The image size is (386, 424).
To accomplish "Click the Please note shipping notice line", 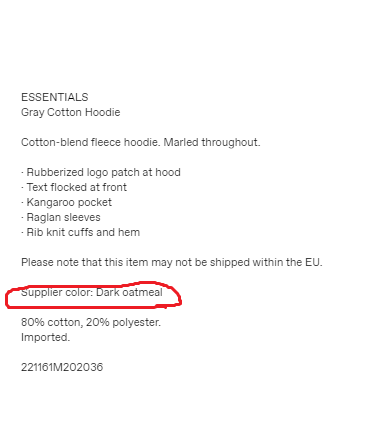I will (172, 262).
